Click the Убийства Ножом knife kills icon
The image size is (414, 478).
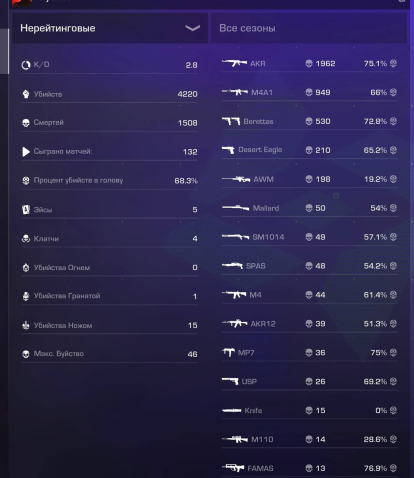(x=26, y=325)
